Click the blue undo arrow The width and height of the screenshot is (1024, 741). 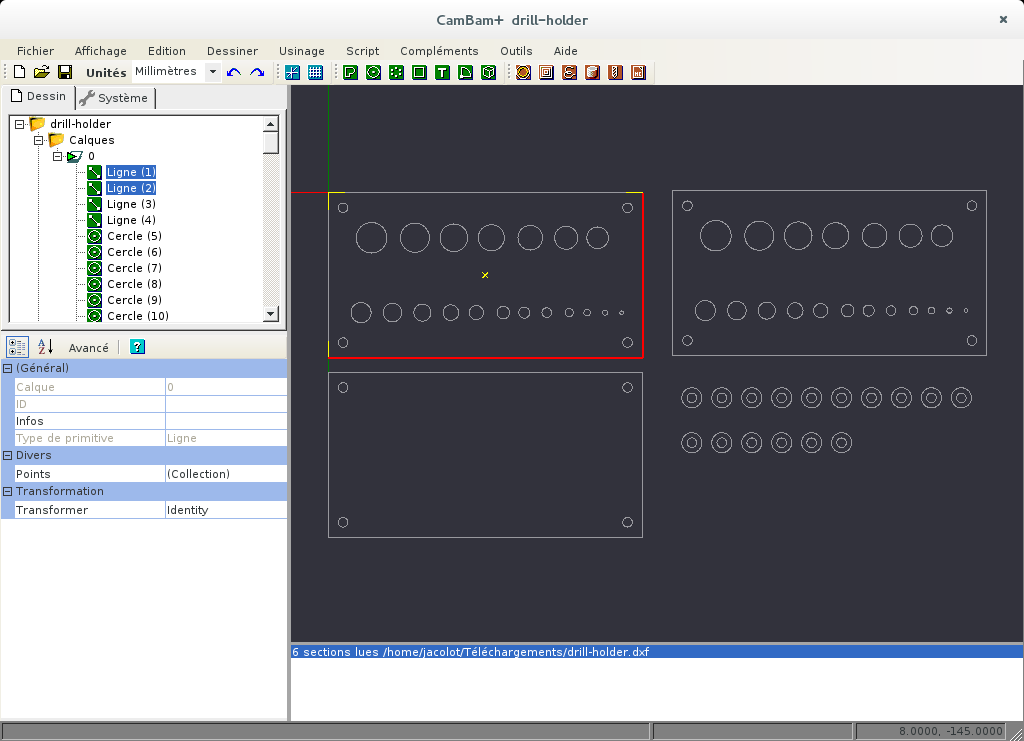(234, 72)
